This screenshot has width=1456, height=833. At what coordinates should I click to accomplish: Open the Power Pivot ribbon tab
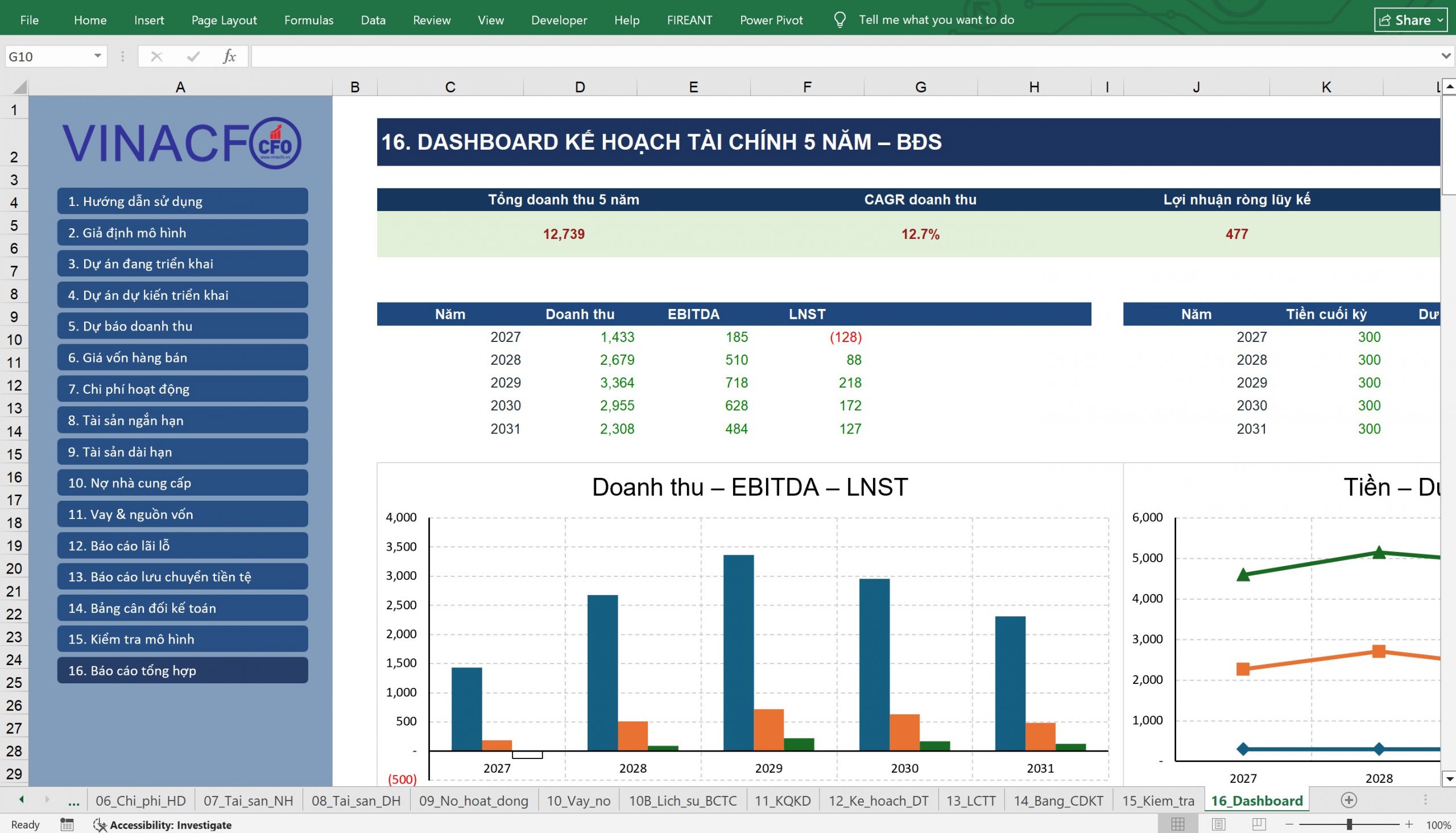(771, 20)
